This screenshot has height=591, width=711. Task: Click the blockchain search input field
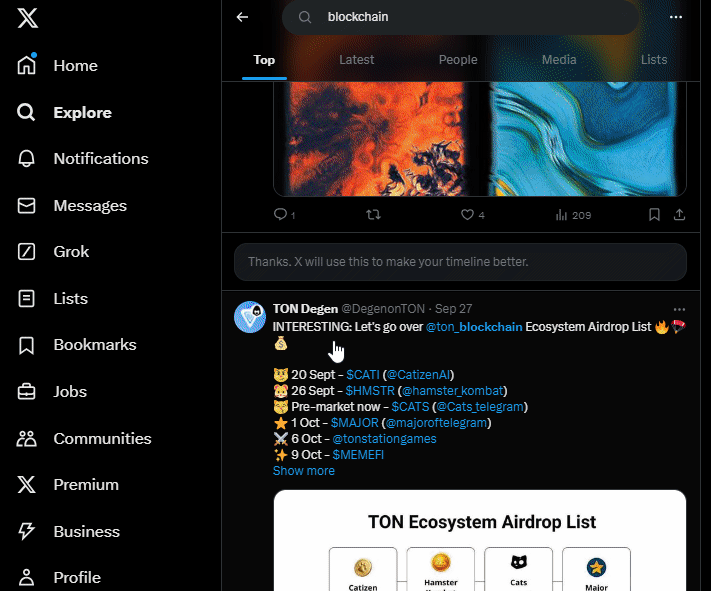470,17
